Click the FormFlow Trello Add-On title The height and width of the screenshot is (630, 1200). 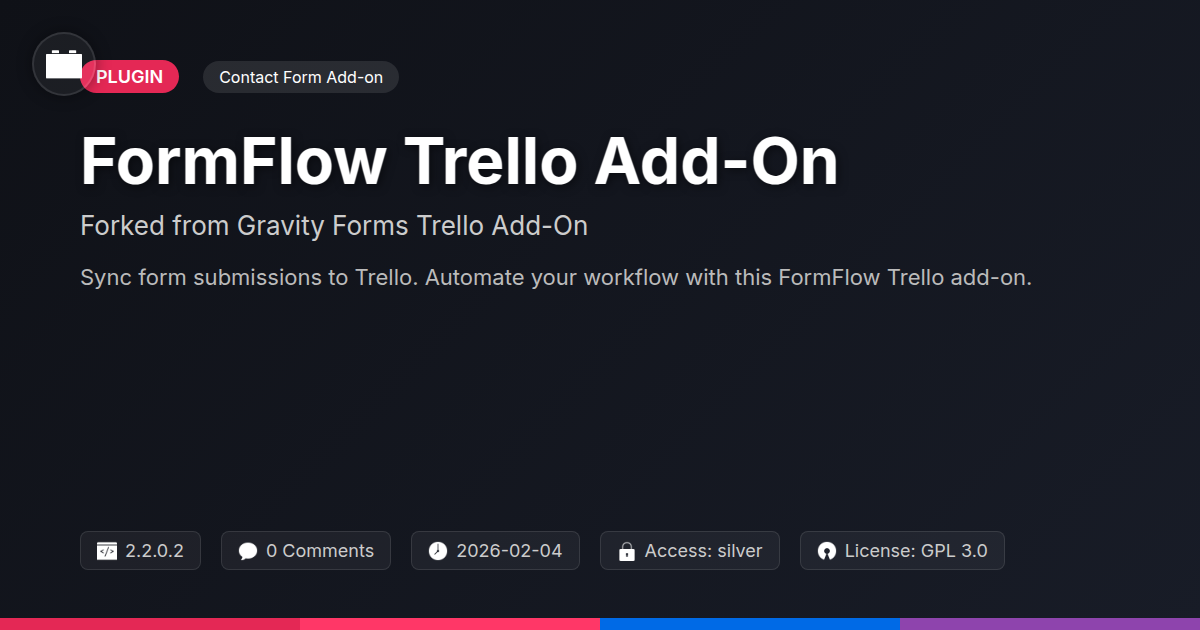point(459,161)
